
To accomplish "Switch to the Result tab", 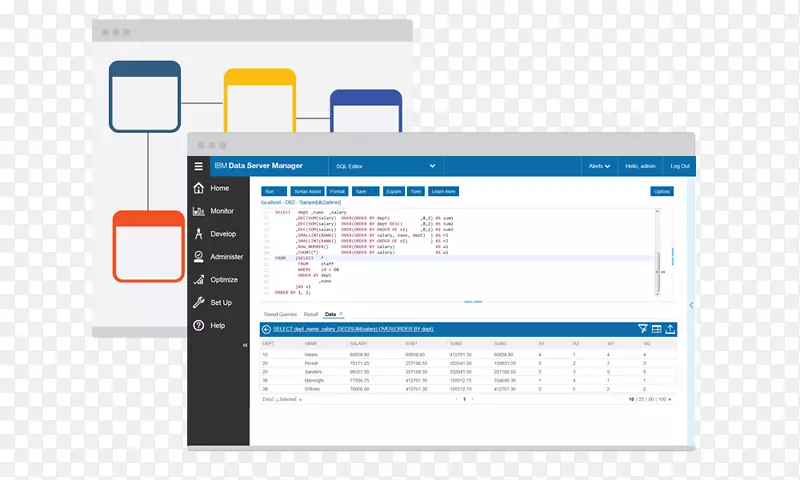I will [x=310, y=314].
